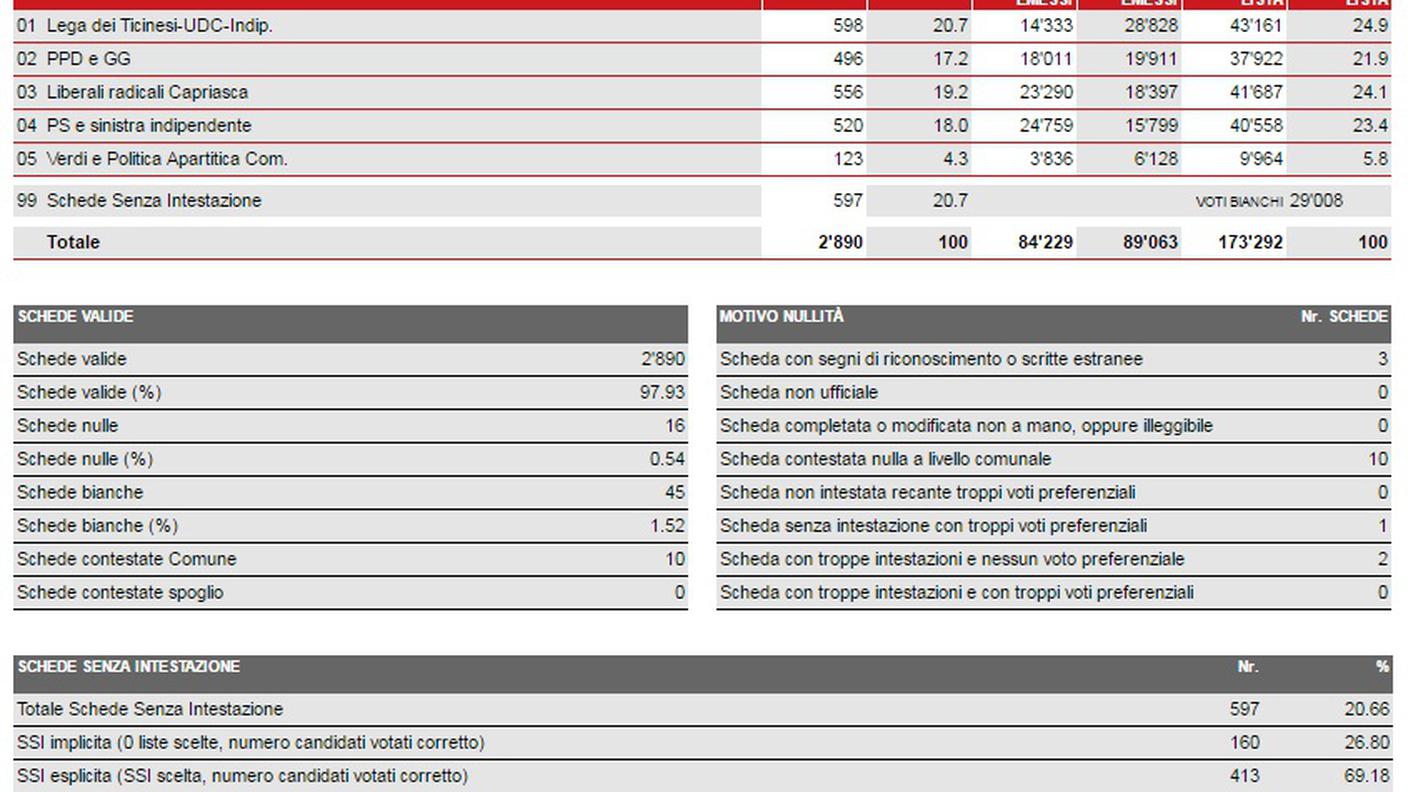This screenshot has width=1408, height=792.
Task: Select 'Schede contestate Comune' label
Action: coord(127,559)
